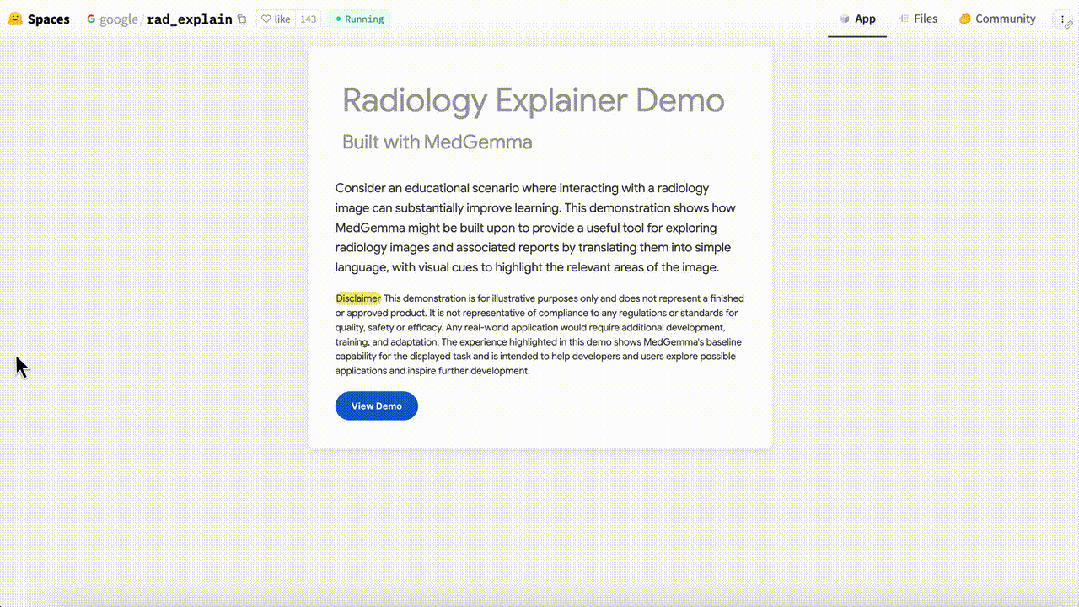Open the Spaces home link
The image size is (1079, 607).
[x=48, y=19]
